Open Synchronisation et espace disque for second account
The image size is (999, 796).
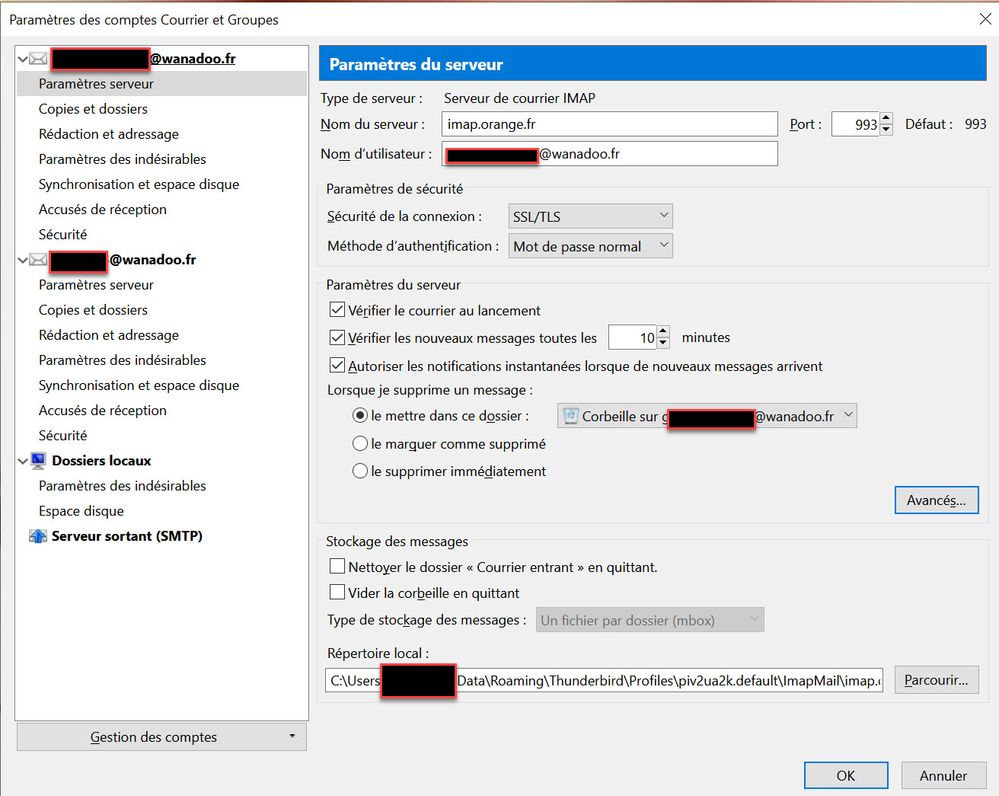tap(139, 385)
